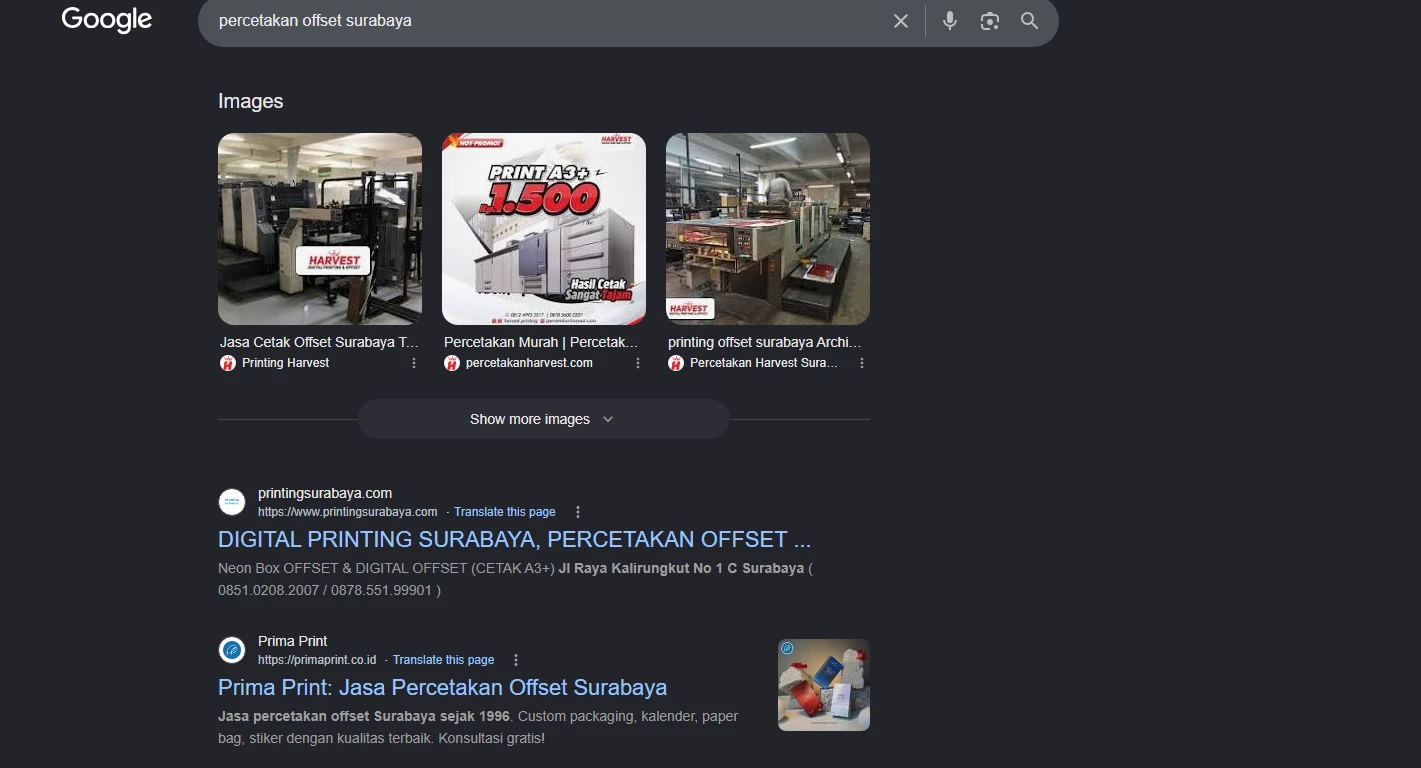1421x768 pixels.
Task: Click the printingsurabaya.com site favicon
Action: tap(232, 502)
